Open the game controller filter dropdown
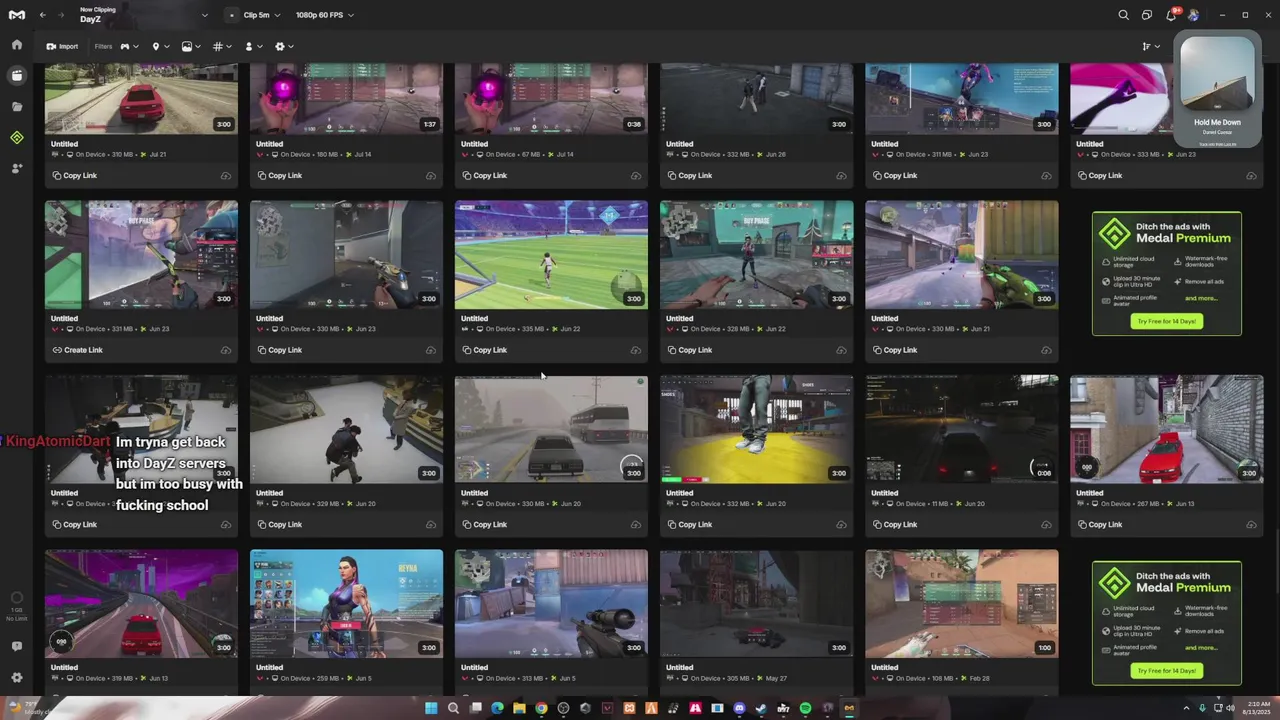 point(130,46)
